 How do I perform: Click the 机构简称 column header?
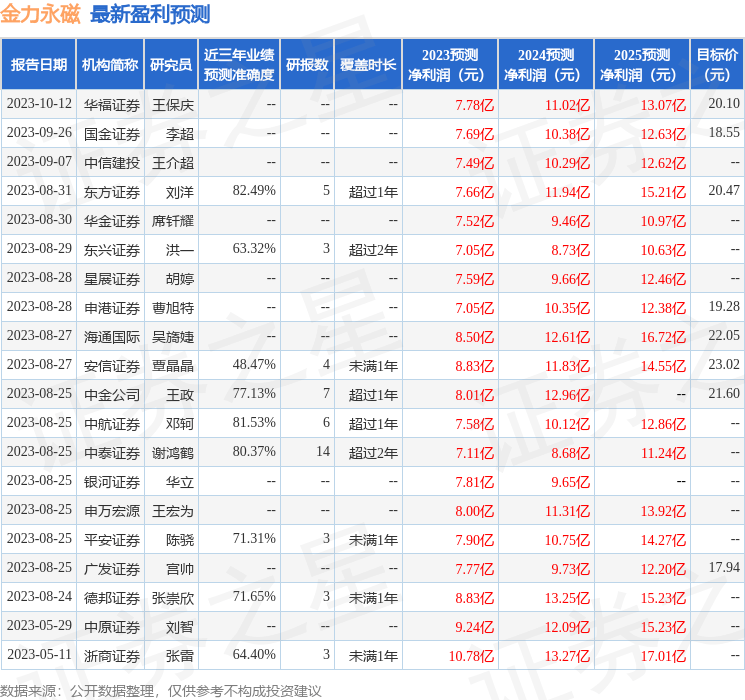110,65
